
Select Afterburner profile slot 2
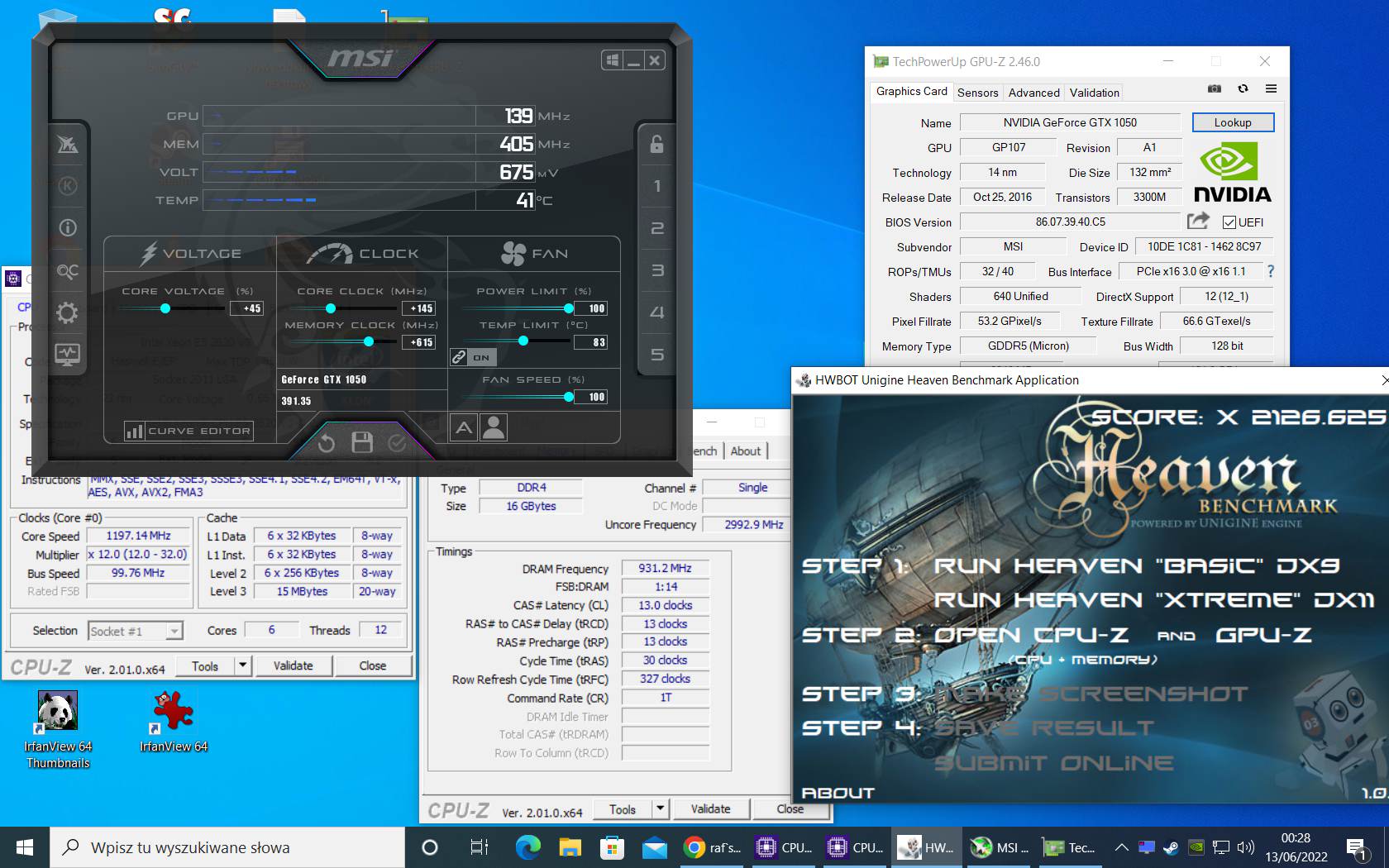pos(656,228)
